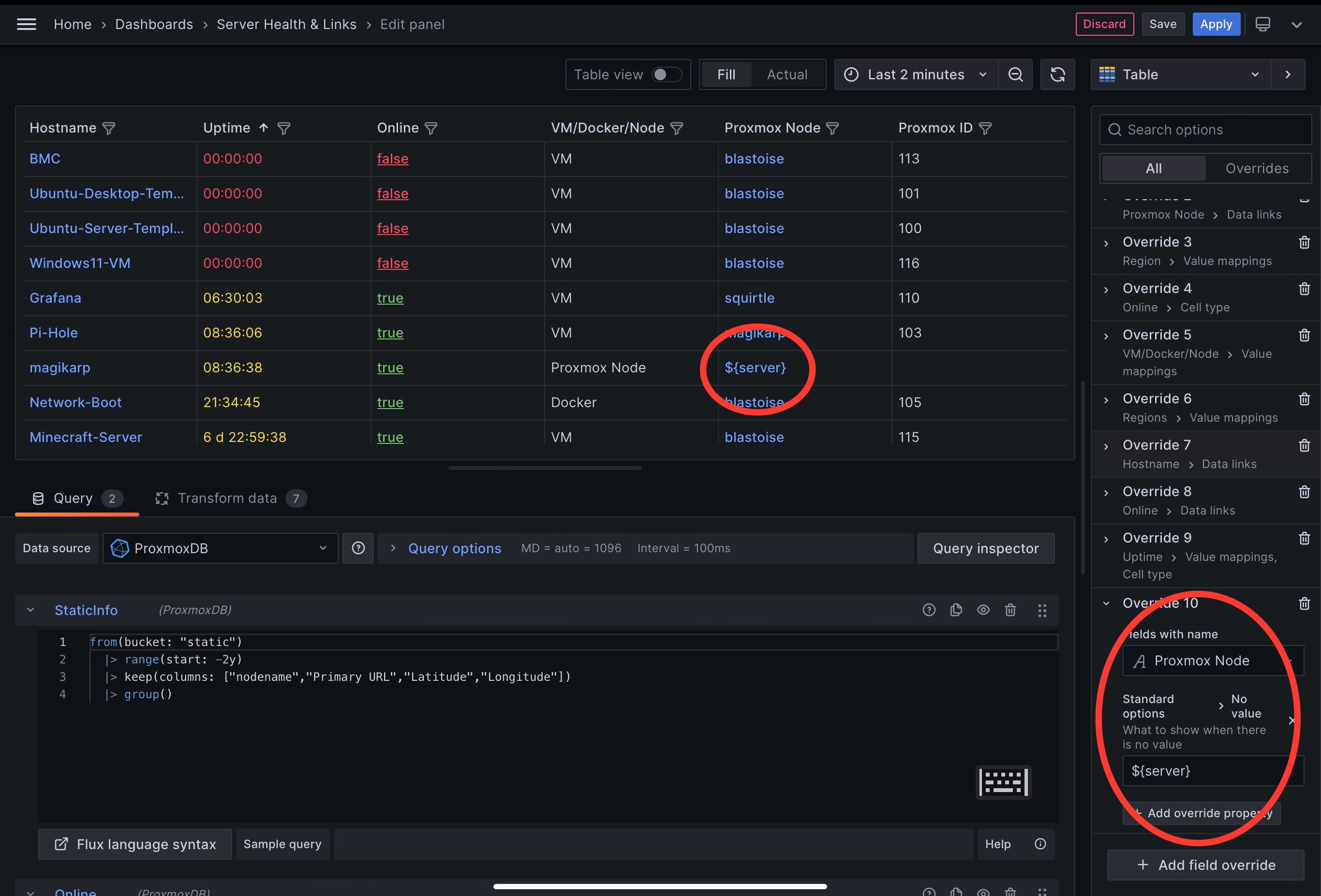The height and width of the screenshot is (896, 1321).
Task: Open data source help icon
Action: click(x=358, y=548)
